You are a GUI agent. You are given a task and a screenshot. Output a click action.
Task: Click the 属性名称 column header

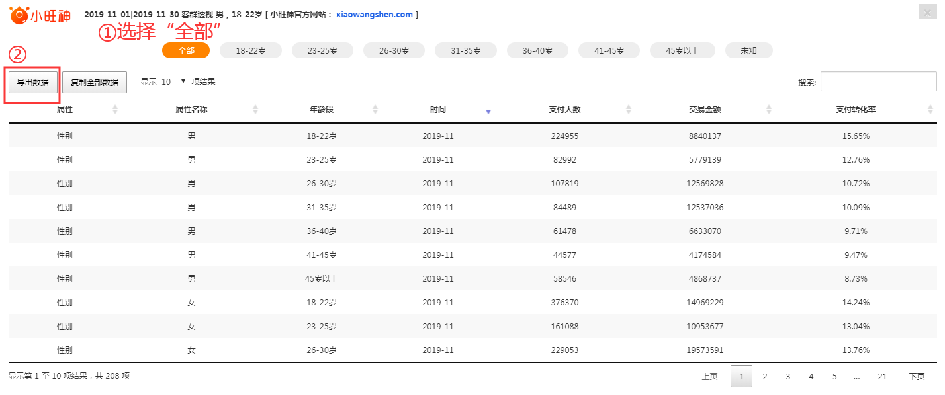pyautogui.click(x=192, y=110)
